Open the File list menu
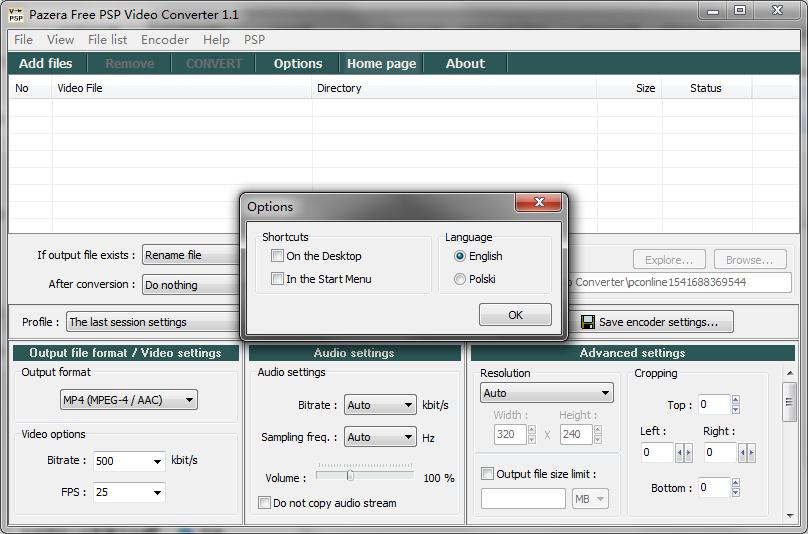This screenshot has width=808, height=534. [107, 40]
